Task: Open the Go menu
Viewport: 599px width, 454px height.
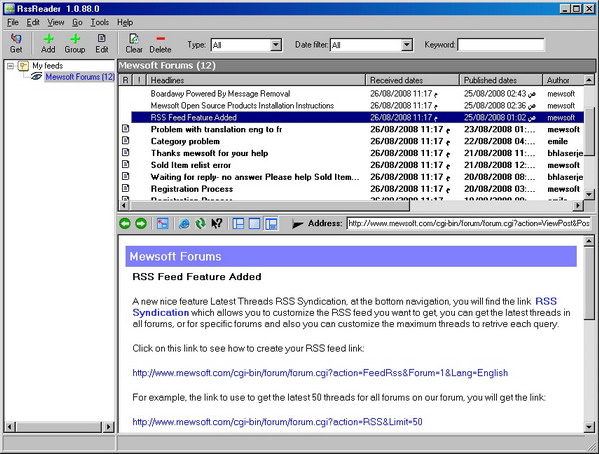Action: [x=77, y=23]
